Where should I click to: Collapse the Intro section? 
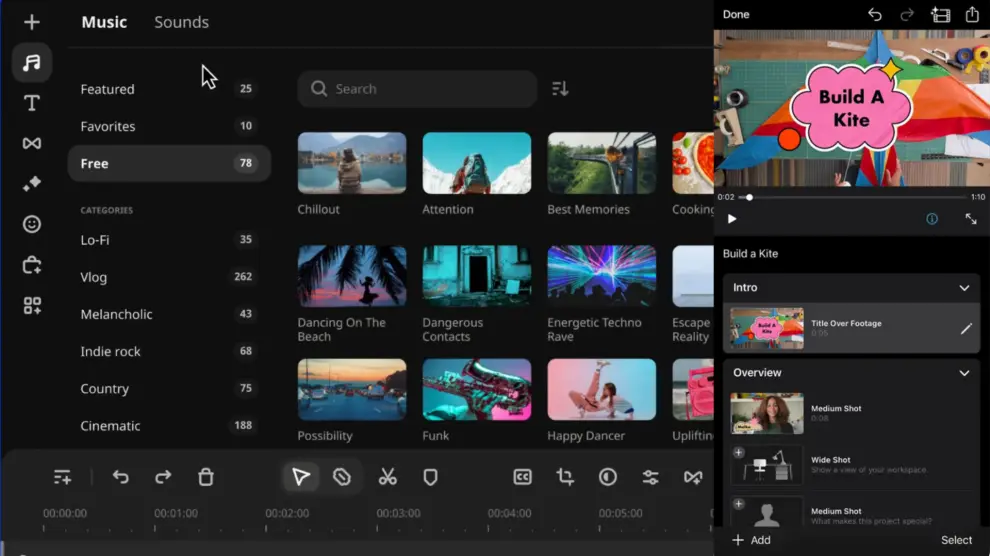[964, 288]
